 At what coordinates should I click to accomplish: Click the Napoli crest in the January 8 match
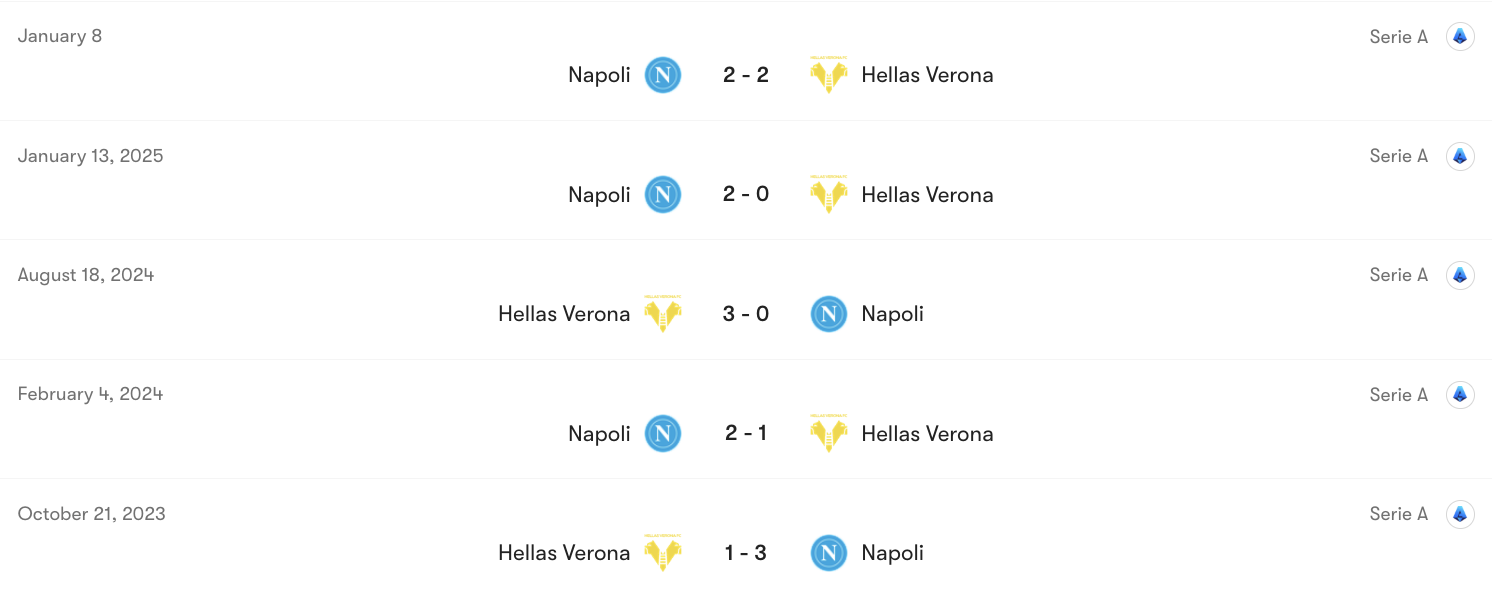point(662,74)
